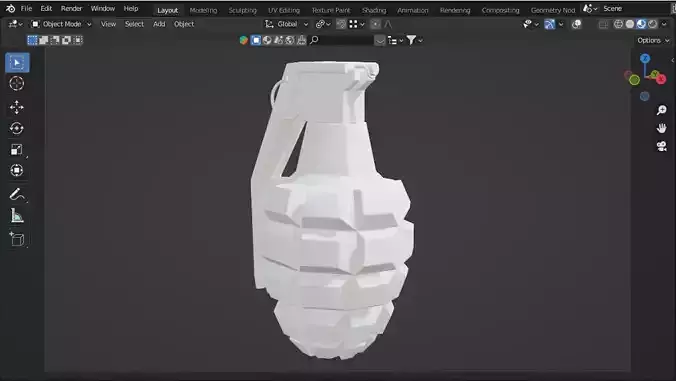This screenshot has height=381, width=676.
Task: Open the Object Mode dropdown
Action: tap(61, 24)
